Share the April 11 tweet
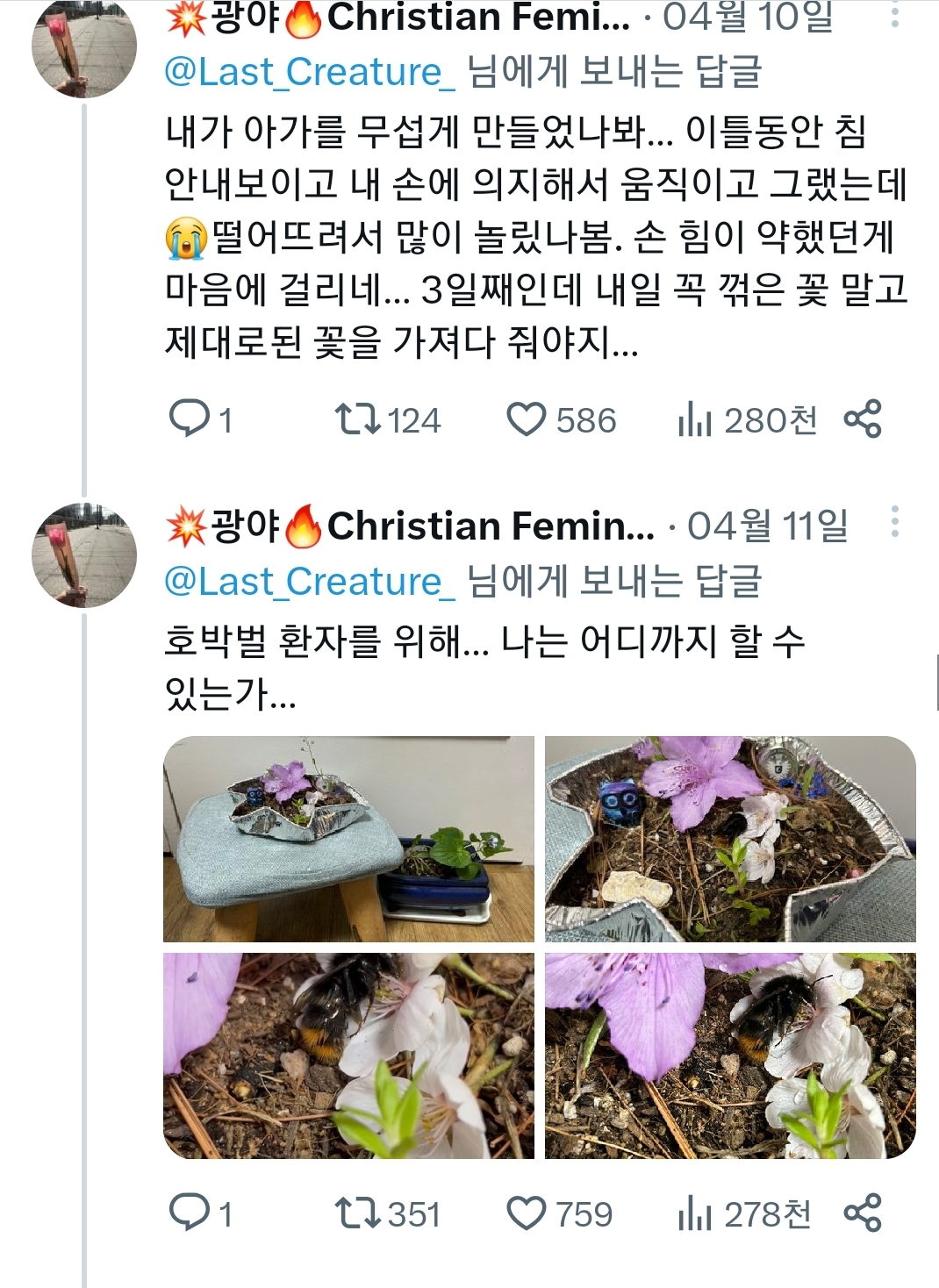 coord(862,1213)
